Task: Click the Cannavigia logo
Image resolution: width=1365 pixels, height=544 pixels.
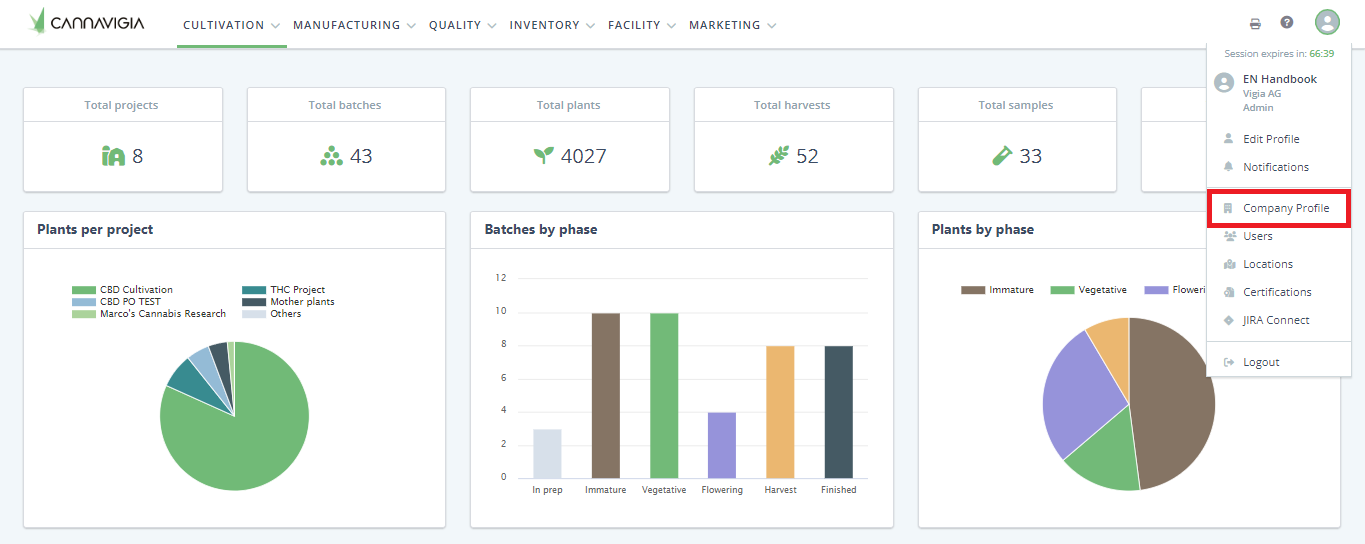Action: point(87,21)
